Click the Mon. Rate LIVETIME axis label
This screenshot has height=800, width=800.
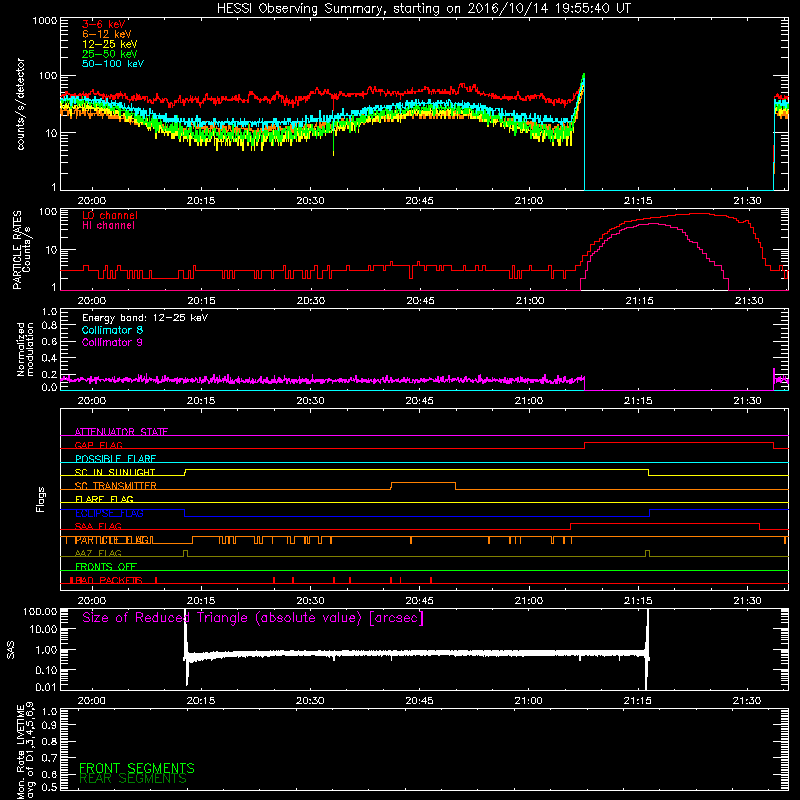[x=24, y=751]
